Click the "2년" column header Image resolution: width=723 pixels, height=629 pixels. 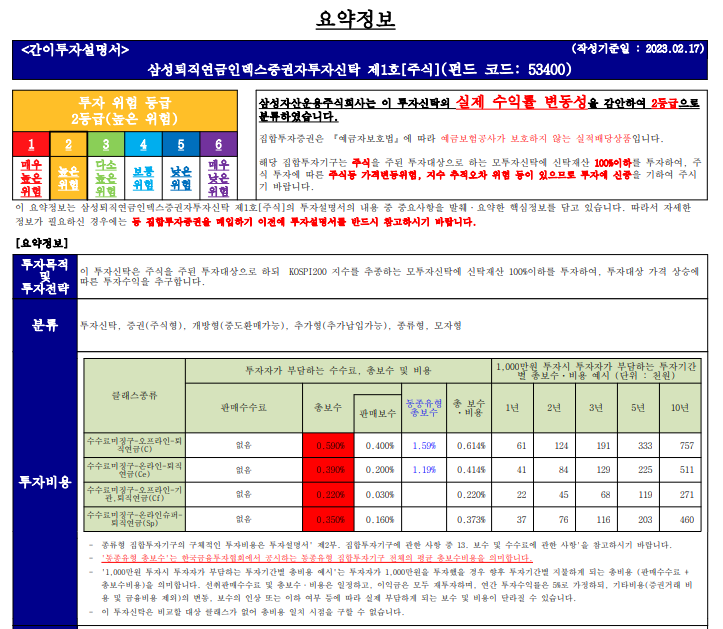[554, 408]
